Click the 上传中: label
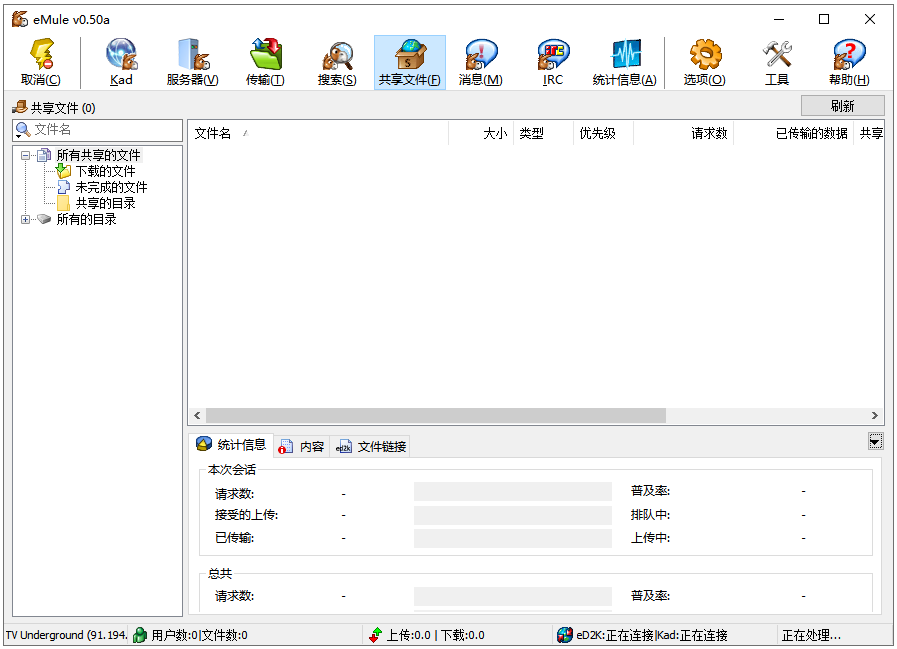 [650, 538]
